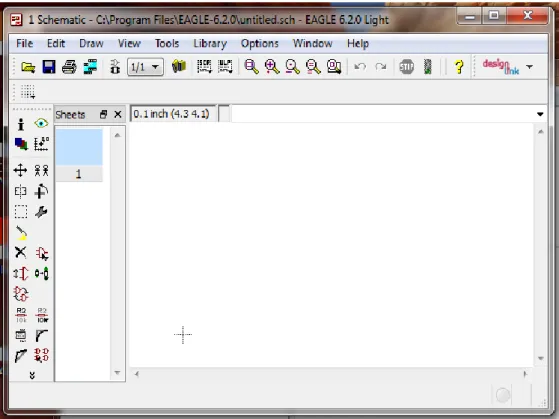Undock the Sheets panel

click(103, 114)
